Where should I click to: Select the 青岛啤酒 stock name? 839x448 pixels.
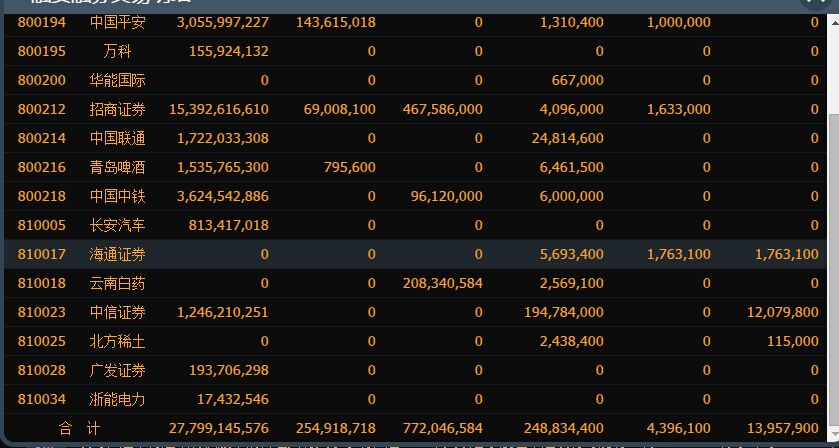click(x=117, y=167)
